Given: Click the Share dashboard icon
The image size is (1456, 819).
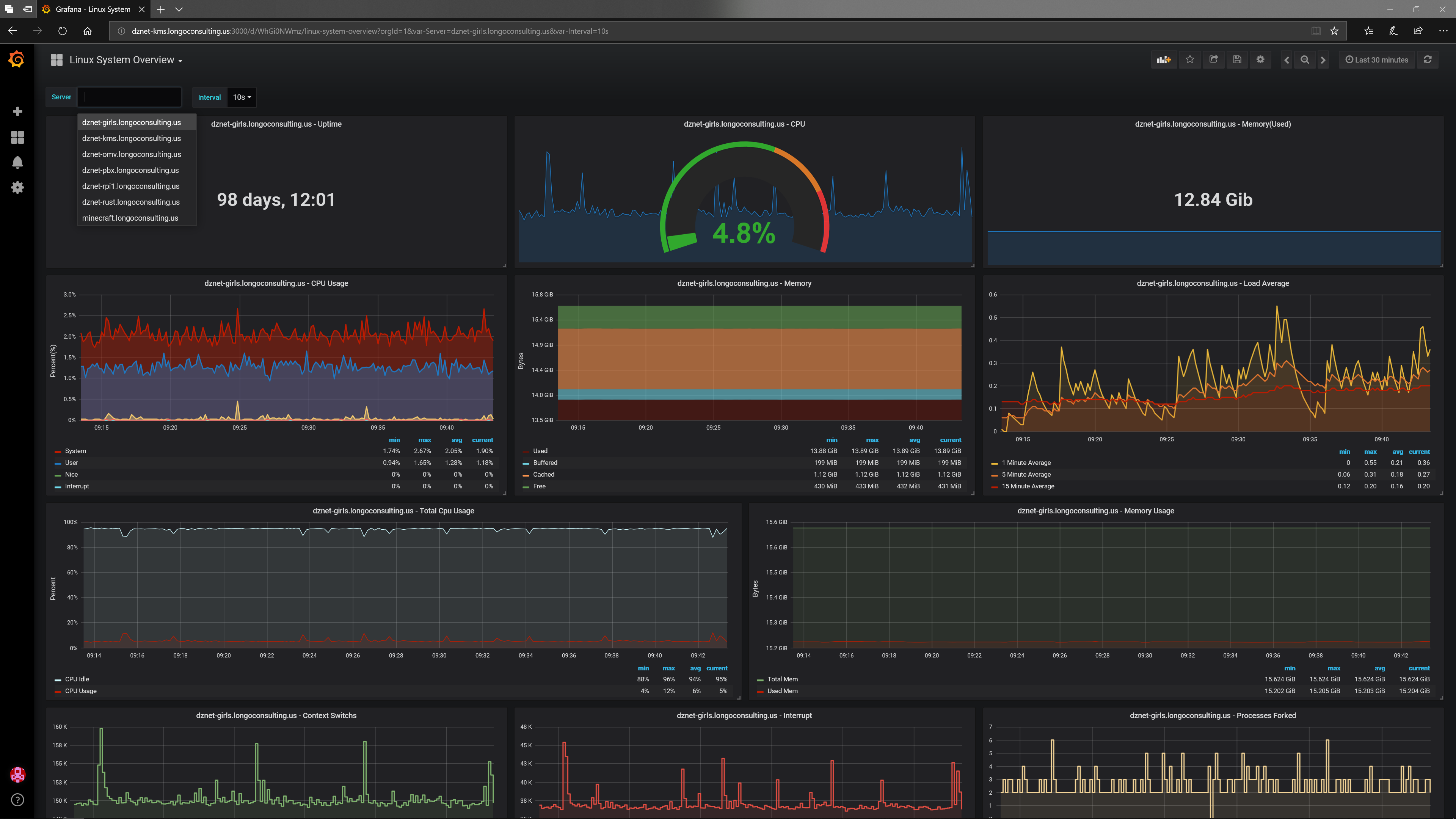Looking at the screenshot, I should (1213, 60).
